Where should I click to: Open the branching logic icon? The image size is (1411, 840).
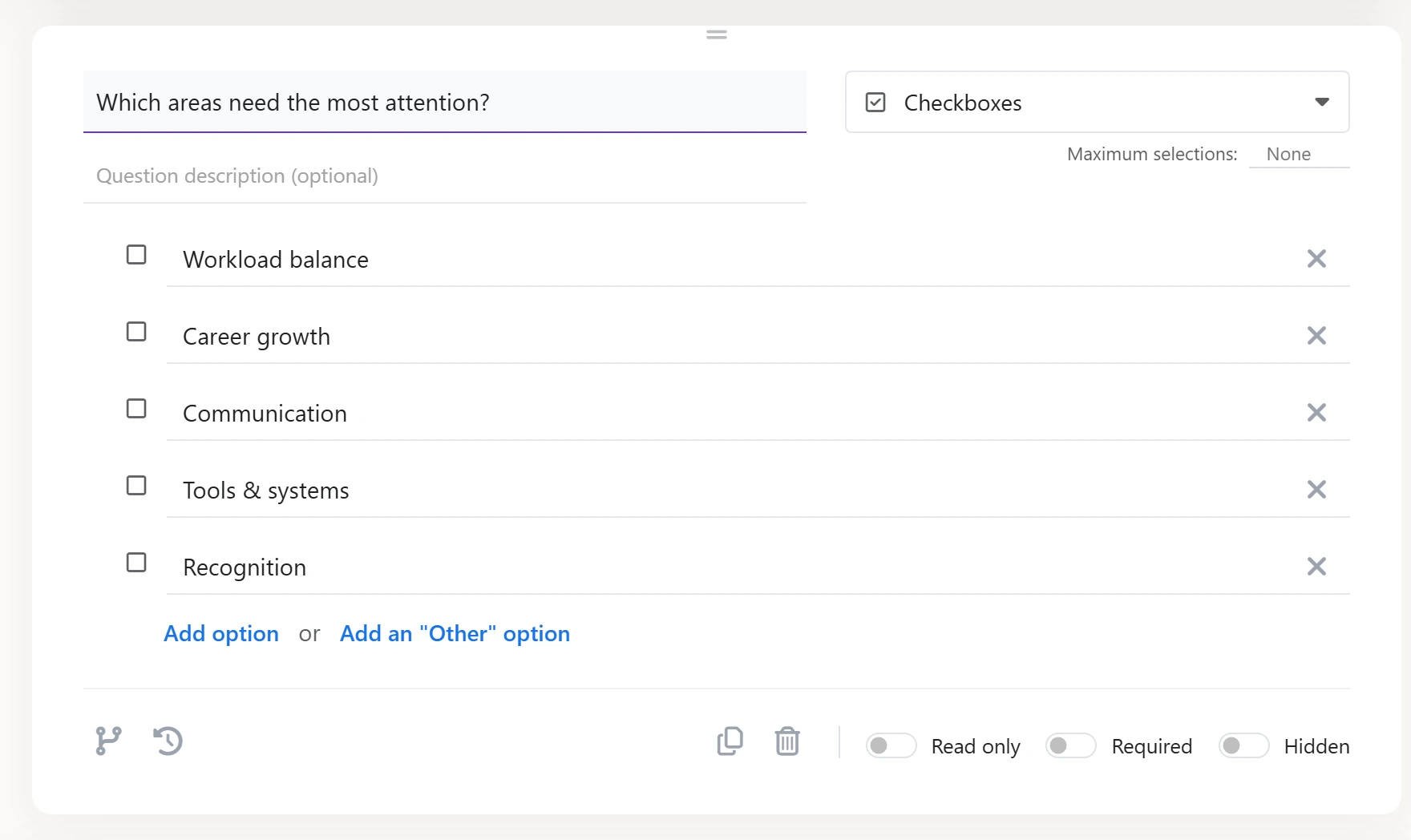tap(108, 741)
